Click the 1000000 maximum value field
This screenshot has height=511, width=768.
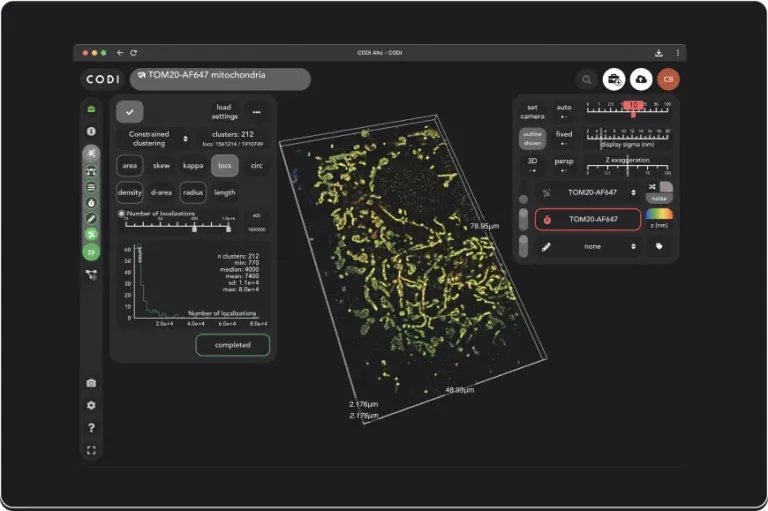tap(257, 229)
